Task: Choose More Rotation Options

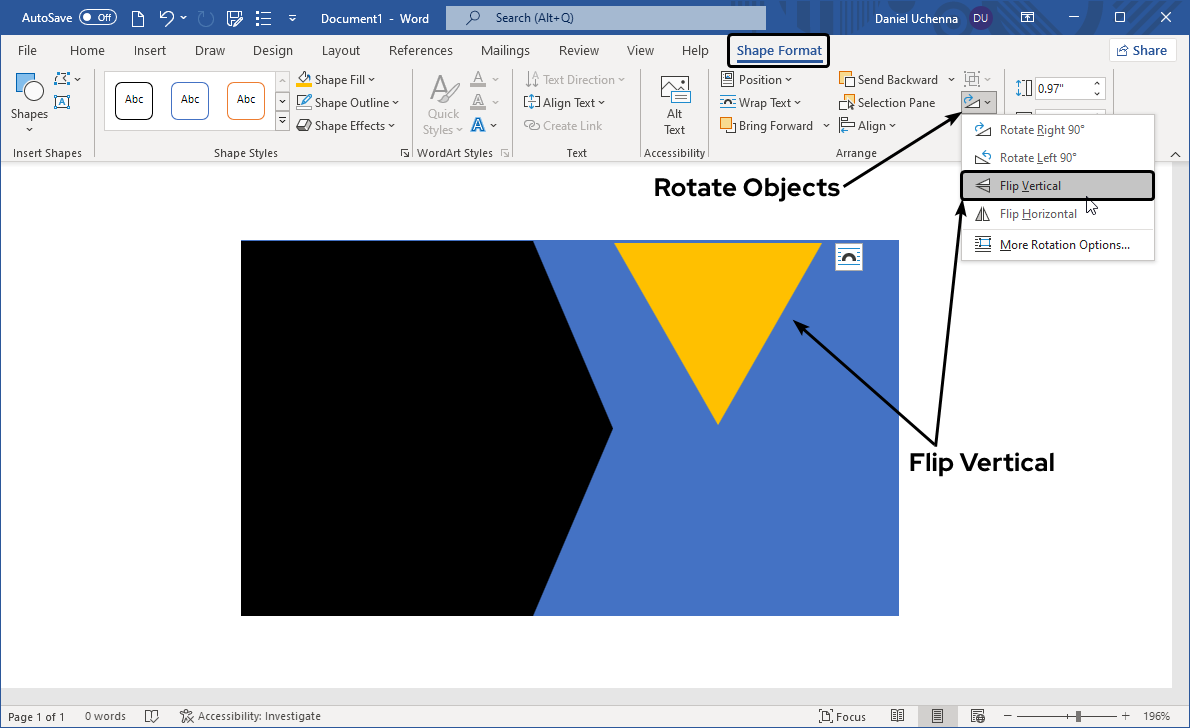Action: (x=1064, y=245)
